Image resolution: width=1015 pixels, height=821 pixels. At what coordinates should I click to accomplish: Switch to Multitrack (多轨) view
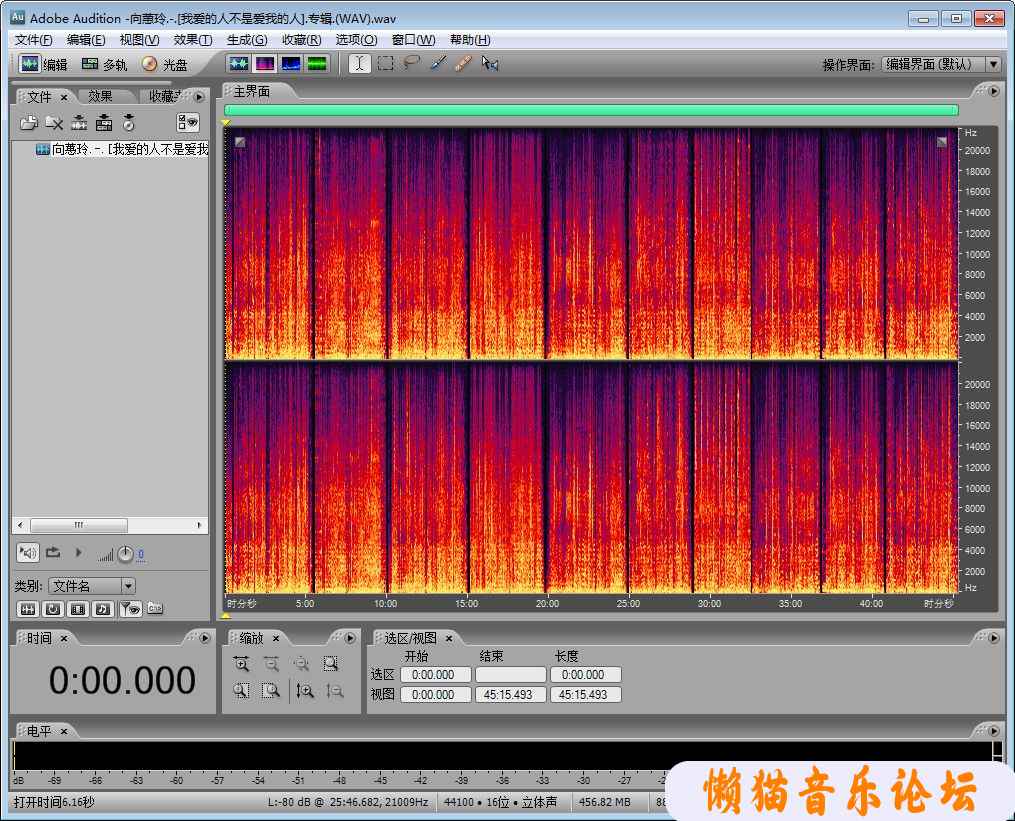point(104,64)
